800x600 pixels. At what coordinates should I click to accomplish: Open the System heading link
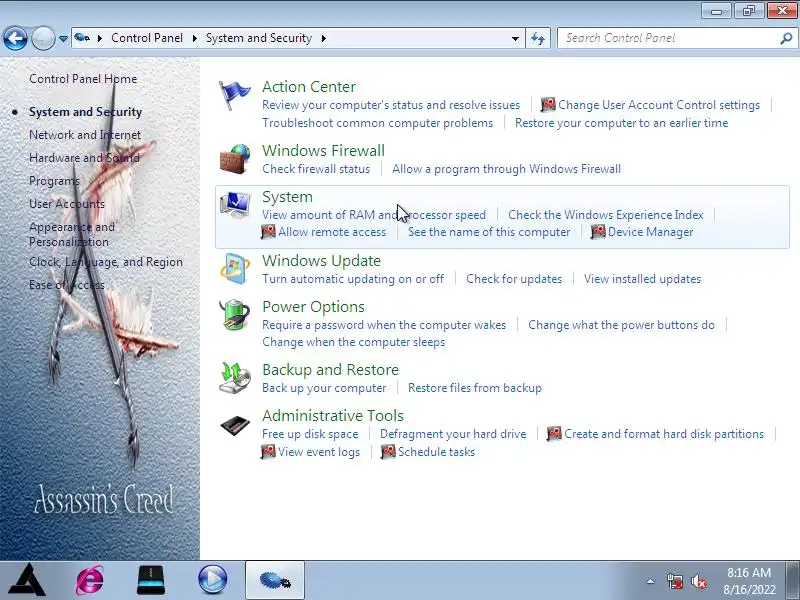click(x=287, y=197)
